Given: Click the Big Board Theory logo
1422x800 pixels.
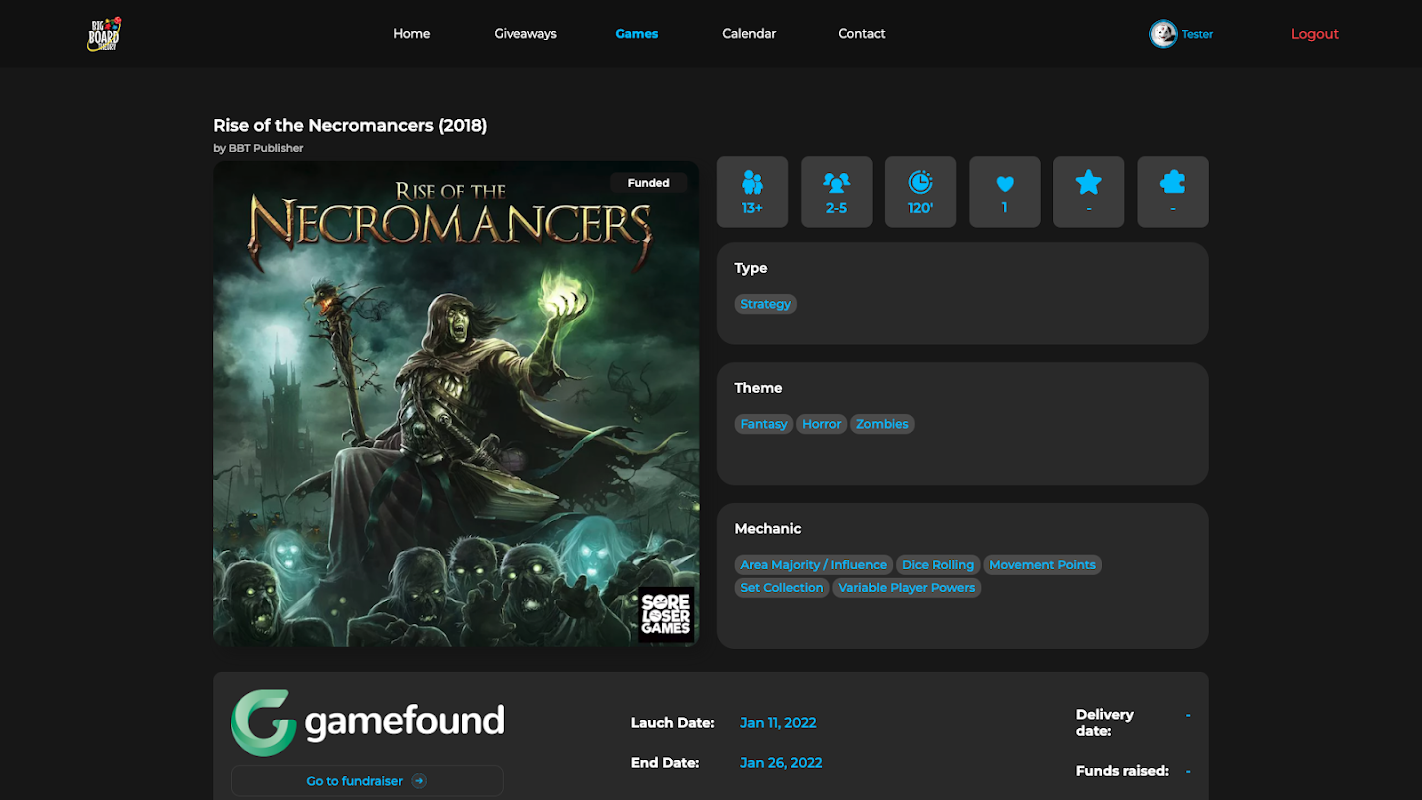Looking at the screenshot, I should click(x=104, y=34).
